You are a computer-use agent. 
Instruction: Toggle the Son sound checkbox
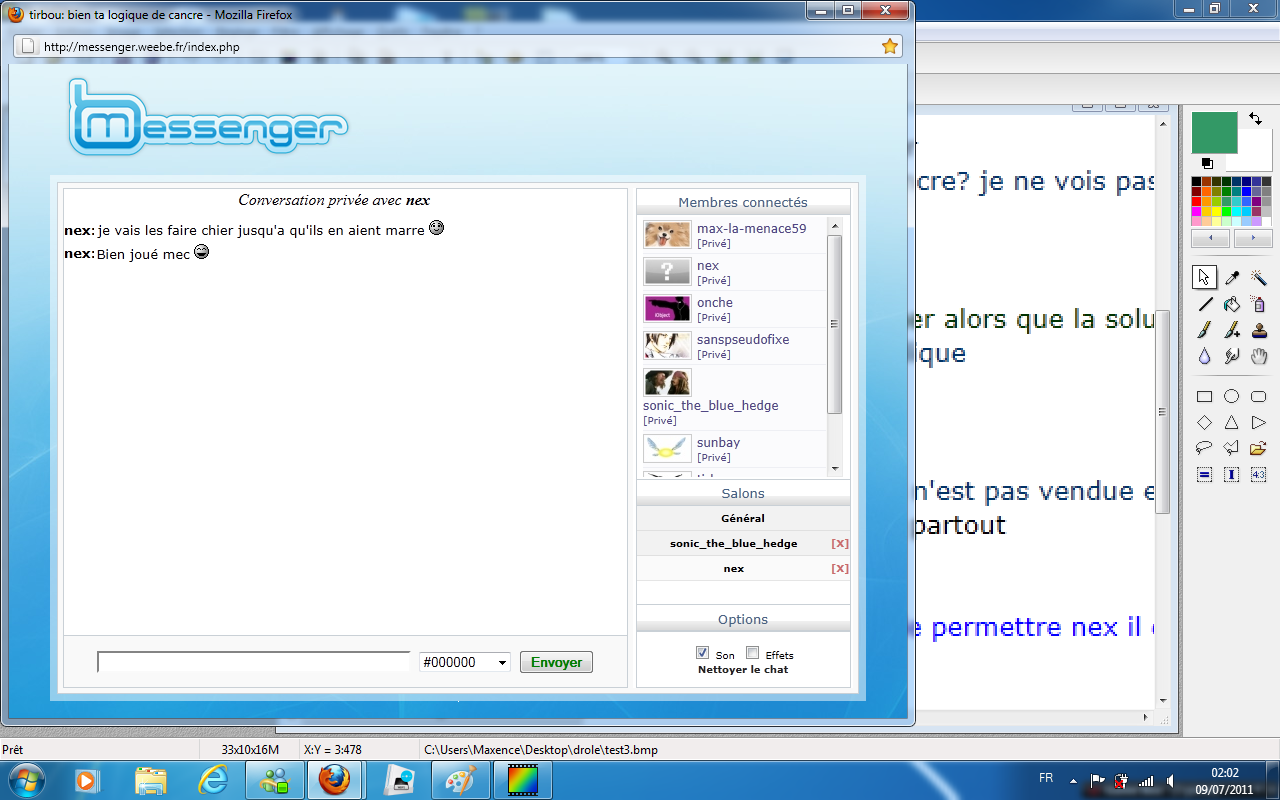click(x=702, y=653)
